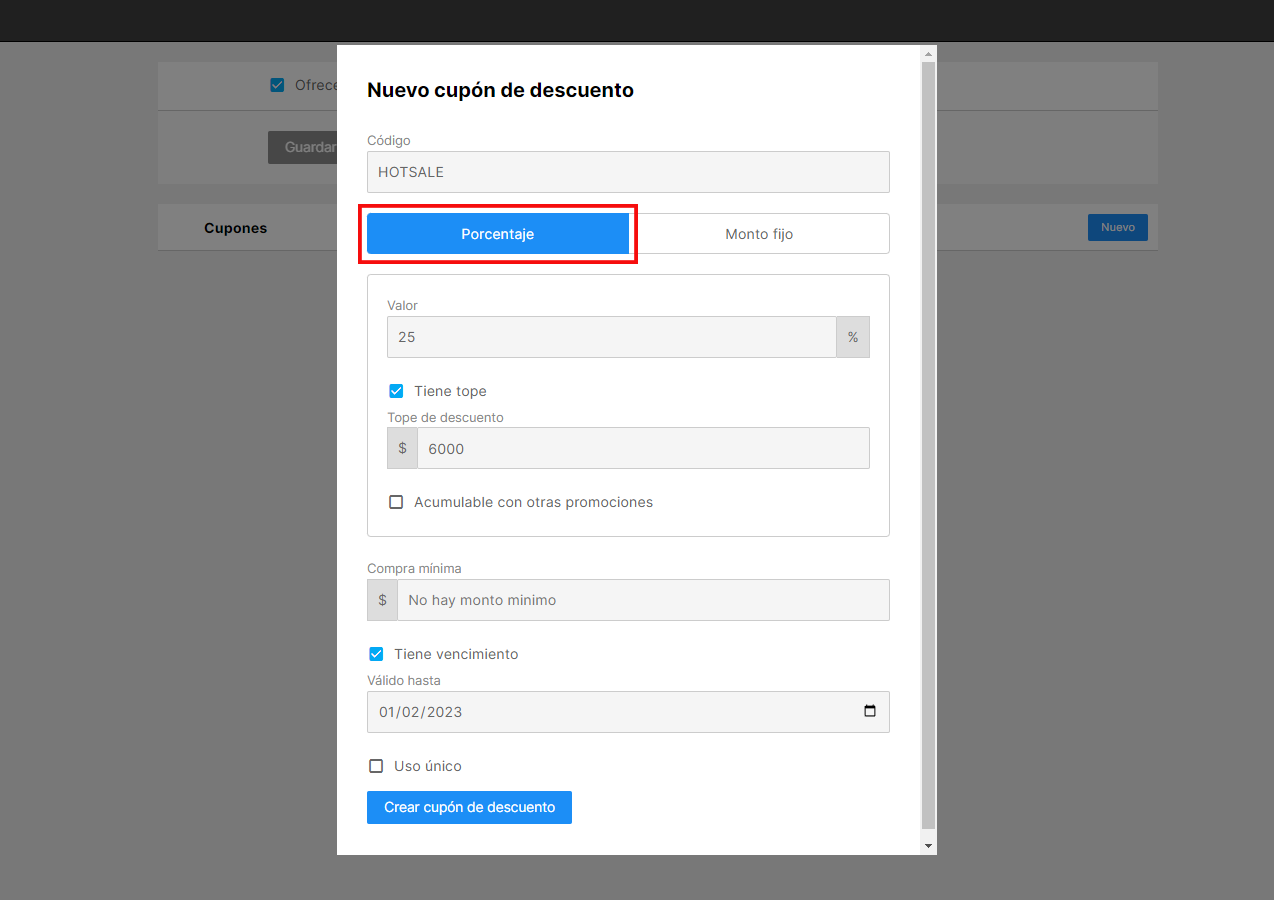Click the Nuevo button in Cupones section
This screenshot has height=900, width=1274.
pos(1117,227)
